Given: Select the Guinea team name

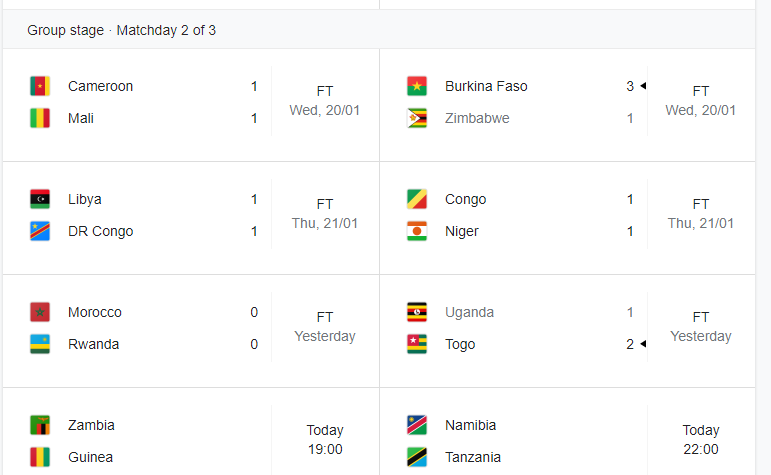Looking at the screenshot, I should pos(90,457).
